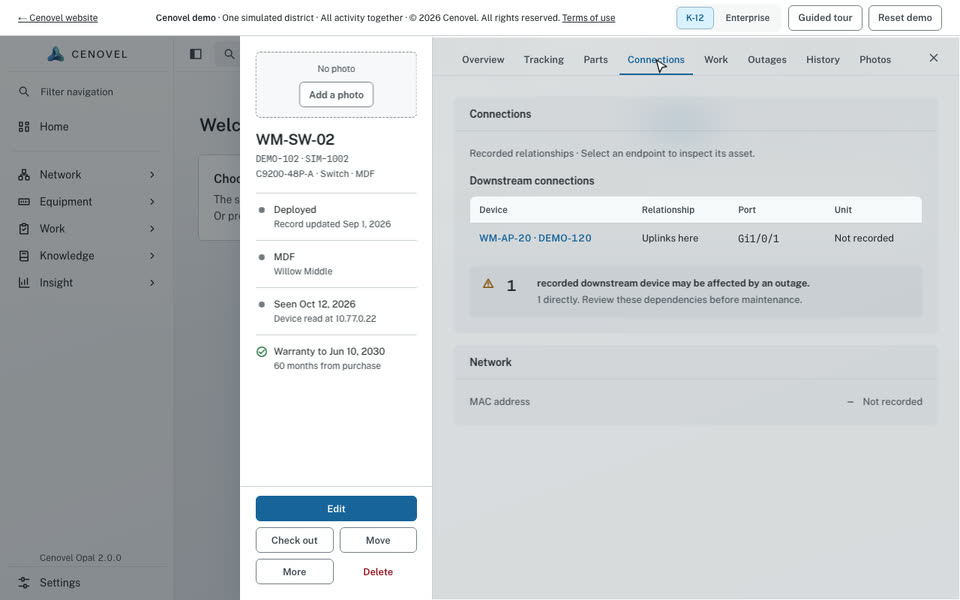Image resolution: width=960 pixels, height=600 pixels.
Task: Click Reset demo
Action: pos(905,18)
